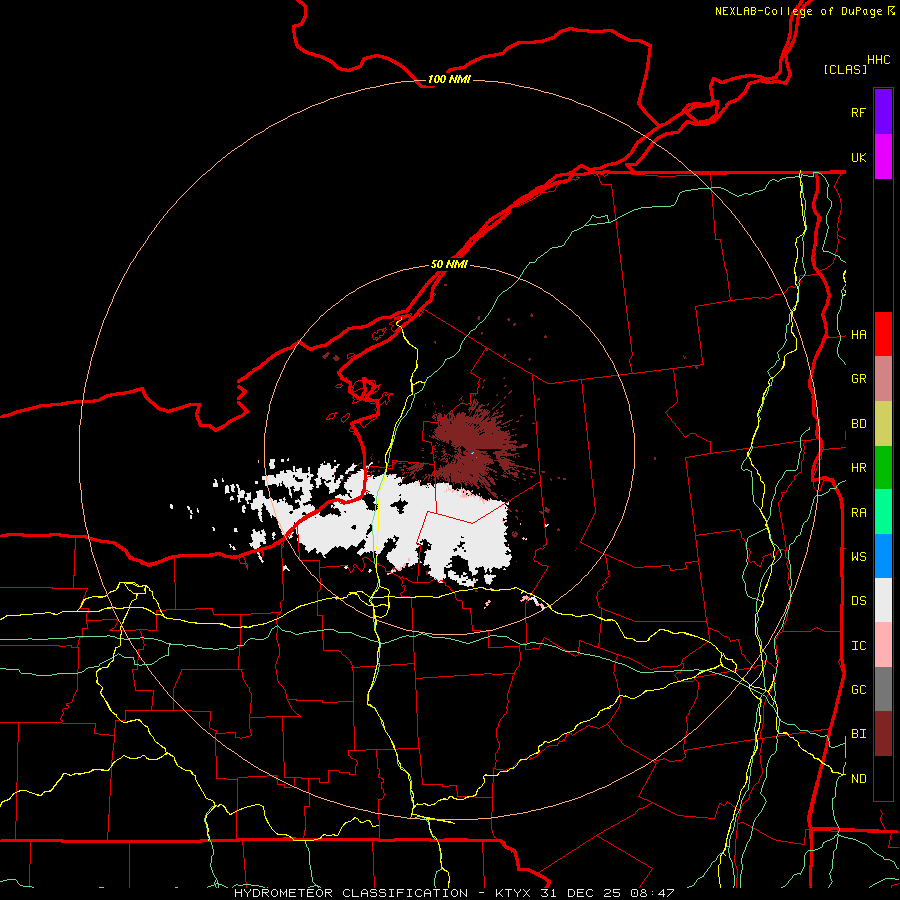Click the HR legend label

(858, 468)
